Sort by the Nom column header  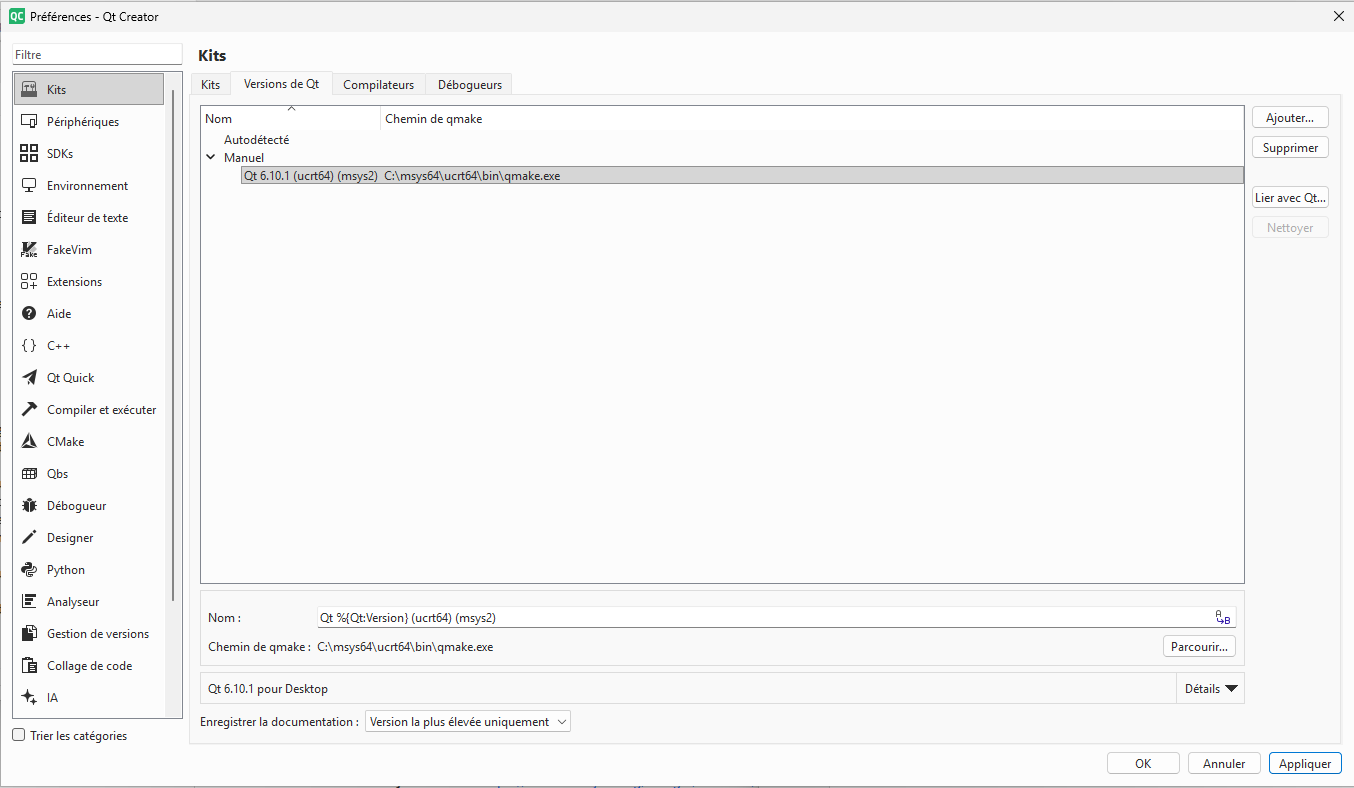[291, 118]
